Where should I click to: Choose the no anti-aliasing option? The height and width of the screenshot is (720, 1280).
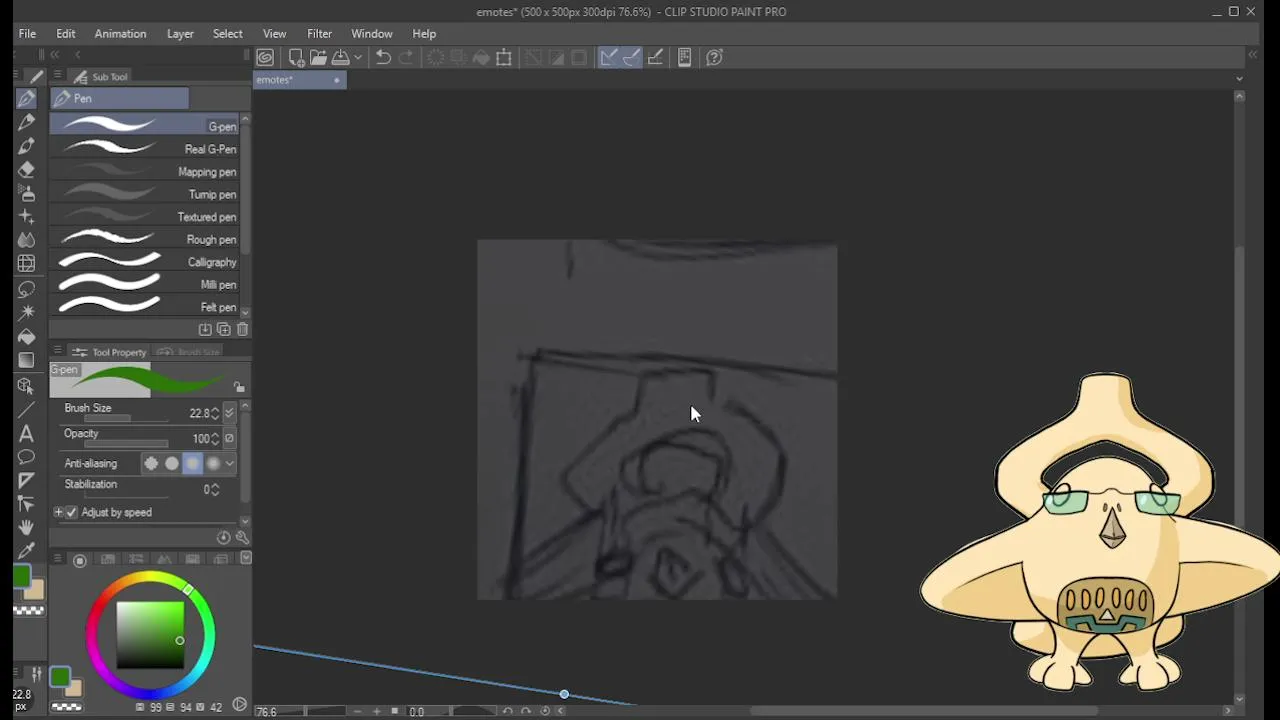pos(151,463)
